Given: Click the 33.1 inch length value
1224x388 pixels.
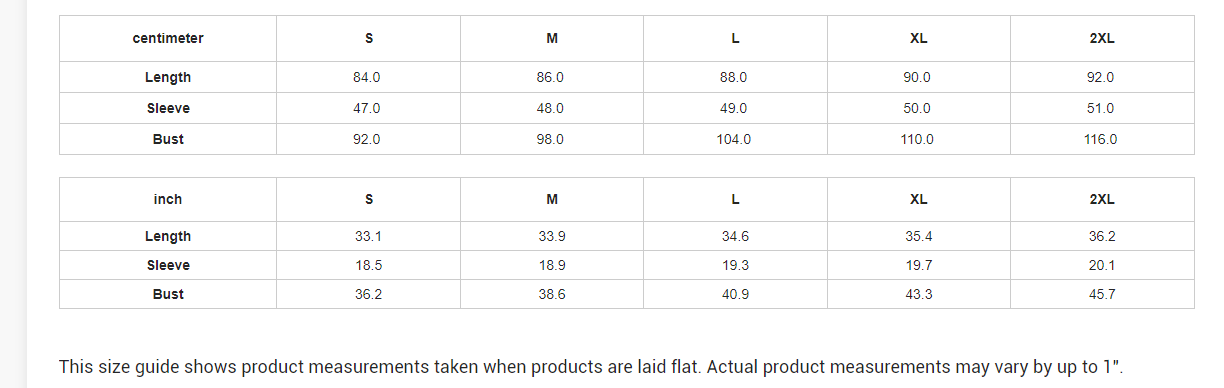Looking at the screenshot, I should tap(368, 236).
